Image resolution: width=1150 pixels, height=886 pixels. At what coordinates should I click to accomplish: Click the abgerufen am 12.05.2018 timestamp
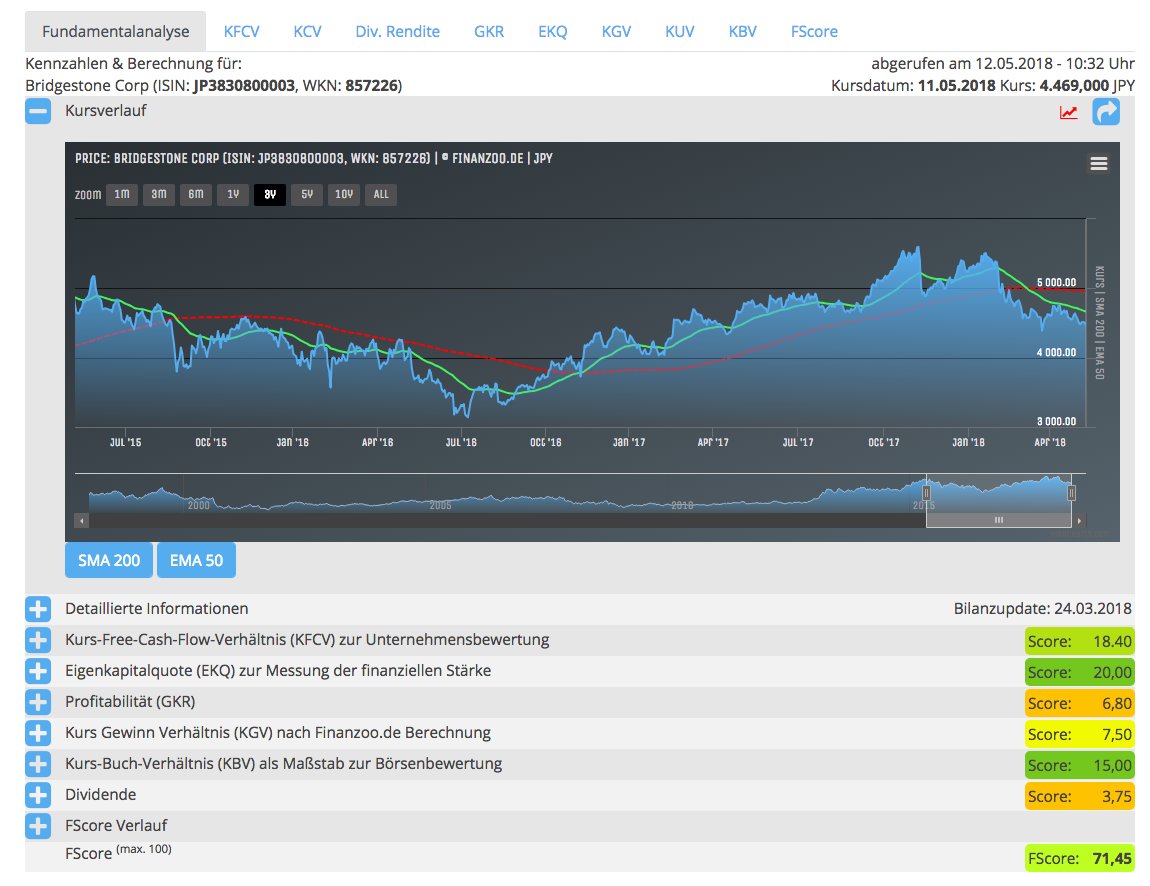[1003, 64]
